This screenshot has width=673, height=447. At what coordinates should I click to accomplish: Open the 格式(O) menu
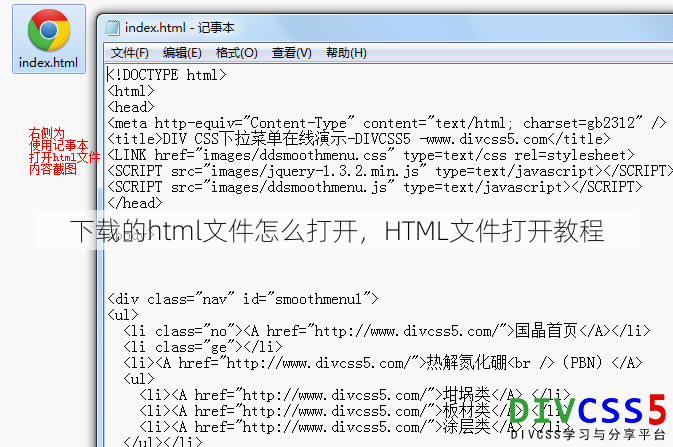236,53
